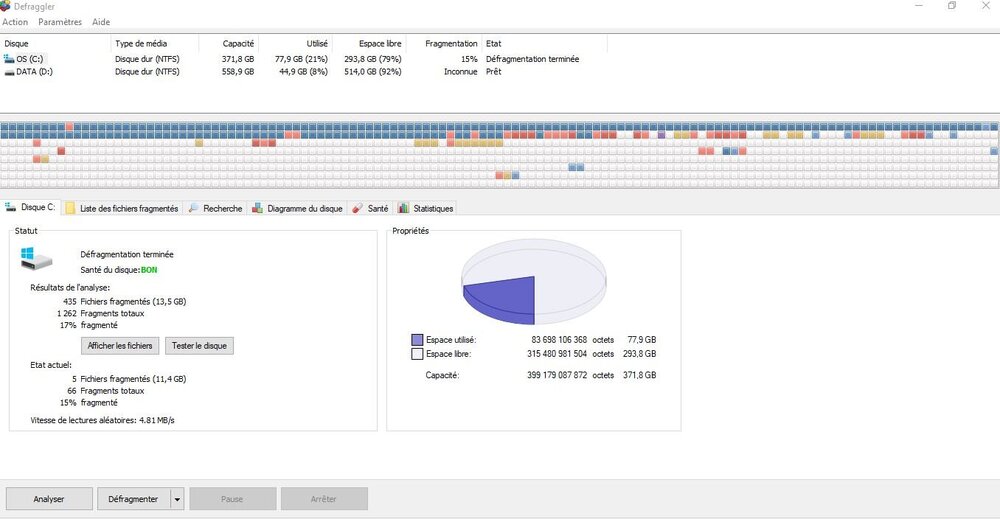This screenshot has height=519, width=1000.
Task: Sort by Etat column header
Action: point(545,43)
